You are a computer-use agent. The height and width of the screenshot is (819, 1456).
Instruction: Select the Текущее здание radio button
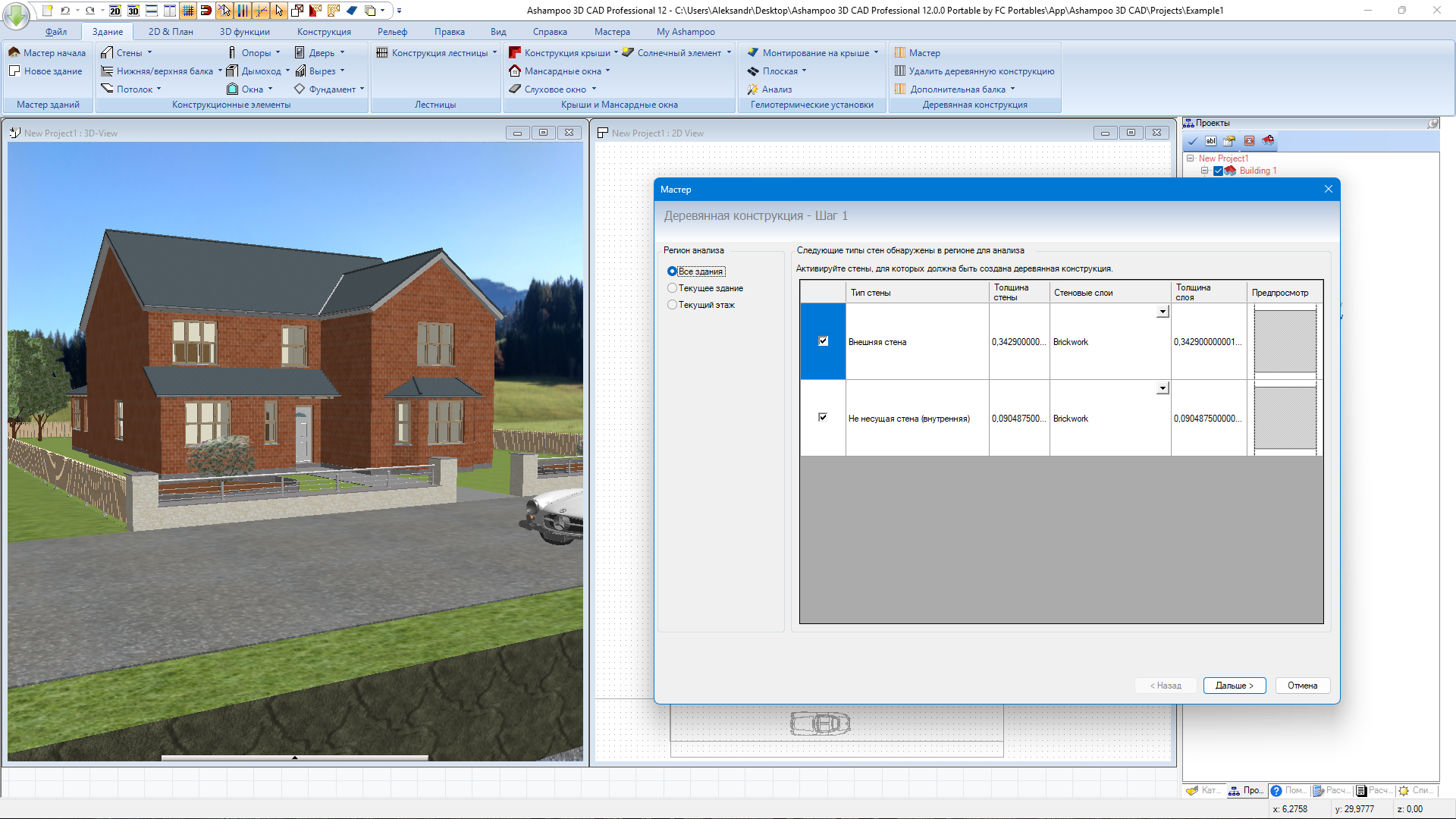tap(672, 288)
